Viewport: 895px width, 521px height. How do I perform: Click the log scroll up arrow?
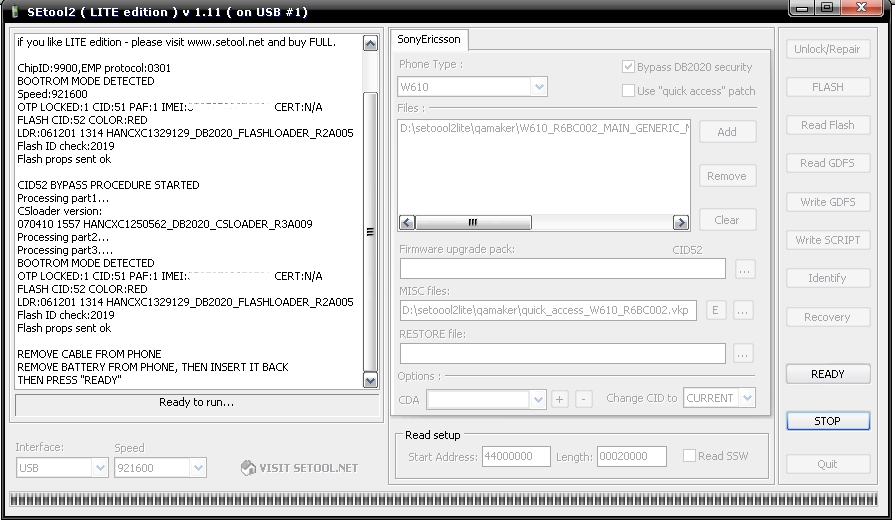pyautogui.click(x=370, y=43)
